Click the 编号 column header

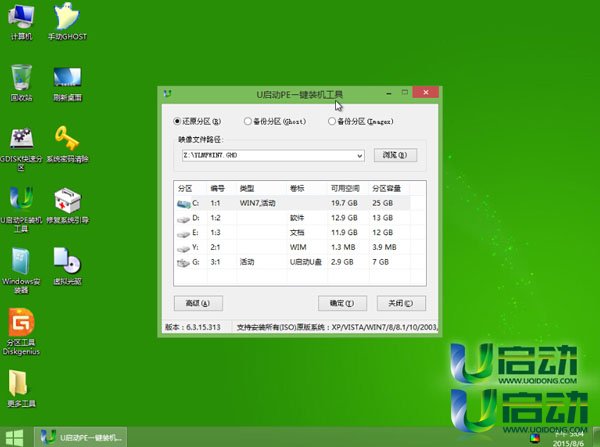click(217, 188)
